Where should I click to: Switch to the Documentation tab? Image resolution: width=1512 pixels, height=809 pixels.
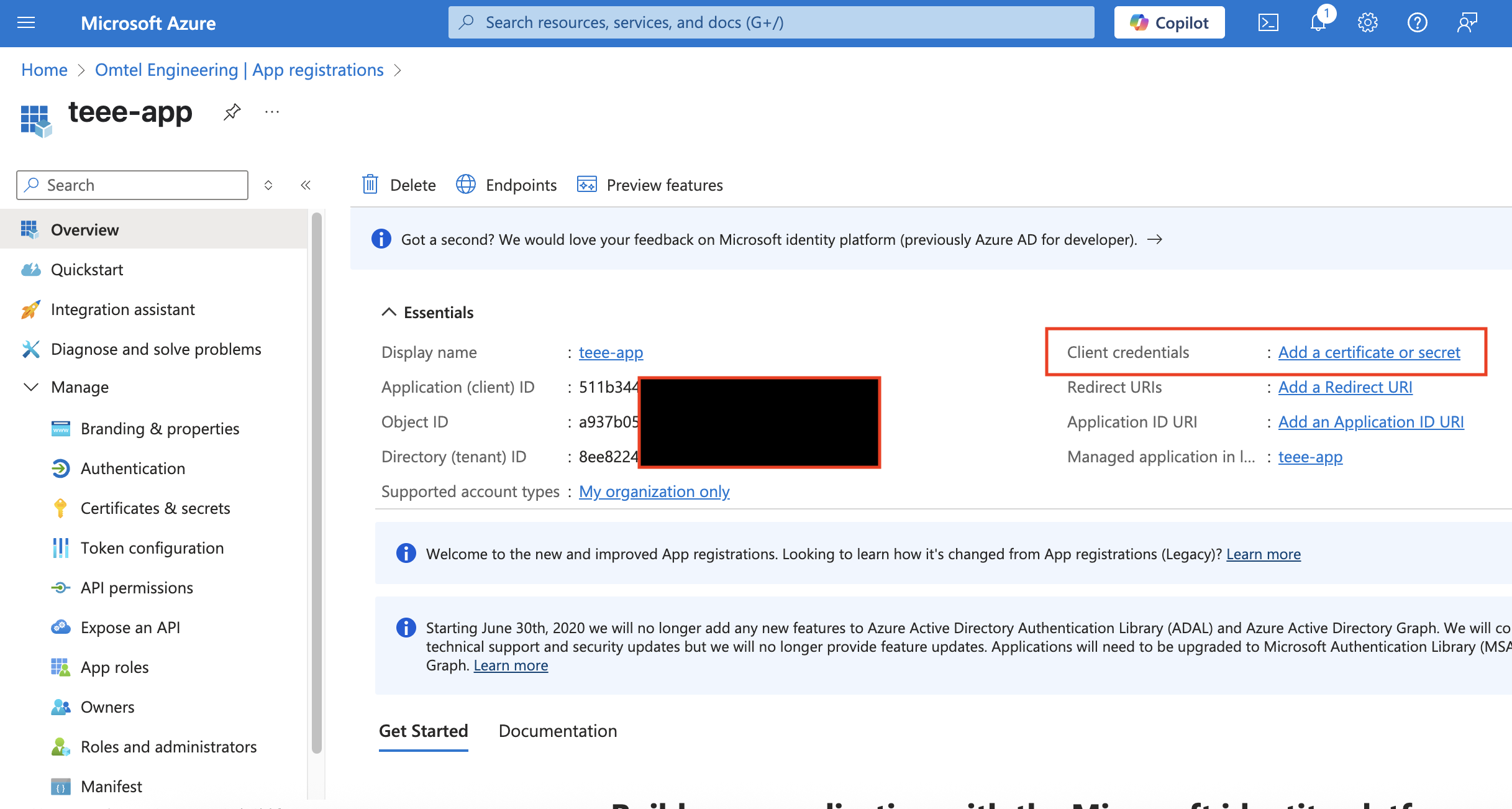[x=558, y=731]
